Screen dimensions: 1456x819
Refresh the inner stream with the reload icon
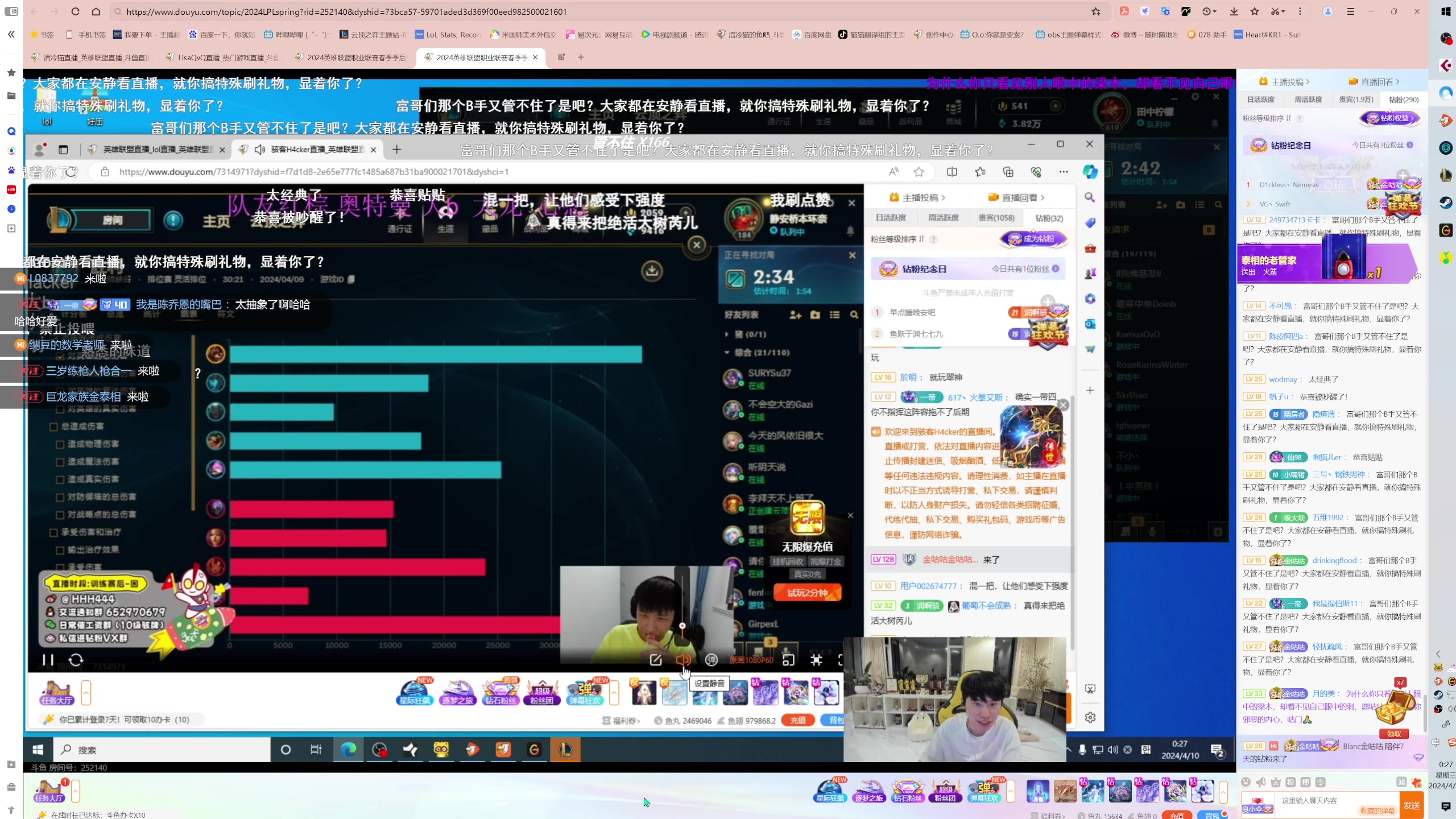(x=76, y=660)
